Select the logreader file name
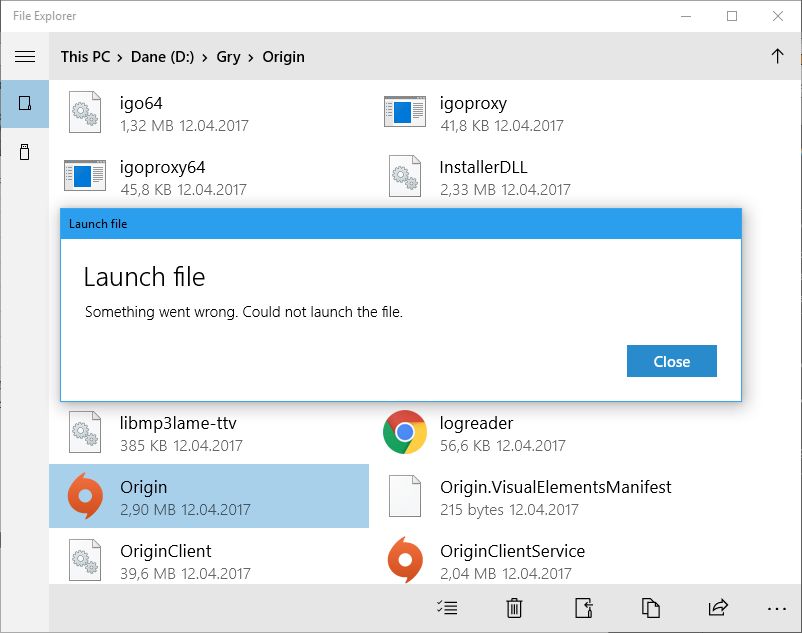This screenshot has width=802, height=633. pos(476,423)
